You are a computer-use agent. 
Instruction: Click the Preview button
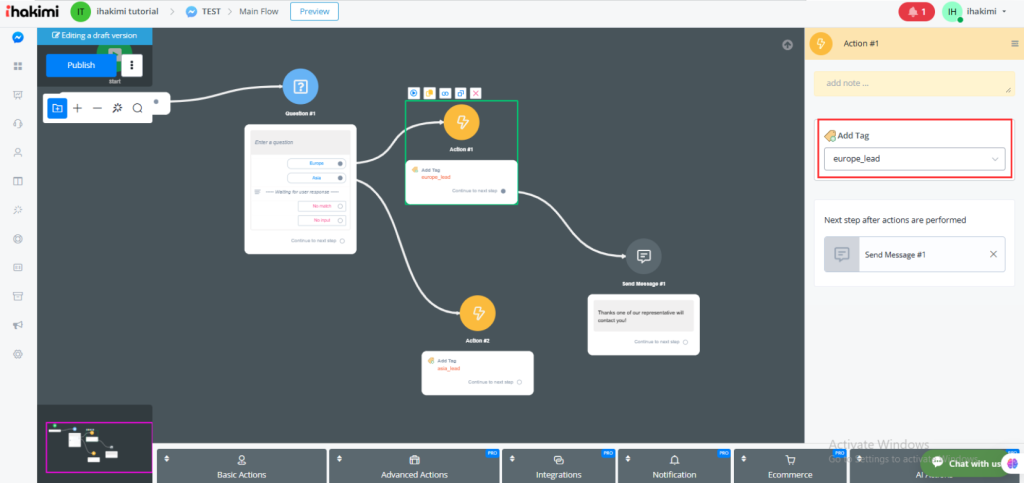tap(314, 12)
